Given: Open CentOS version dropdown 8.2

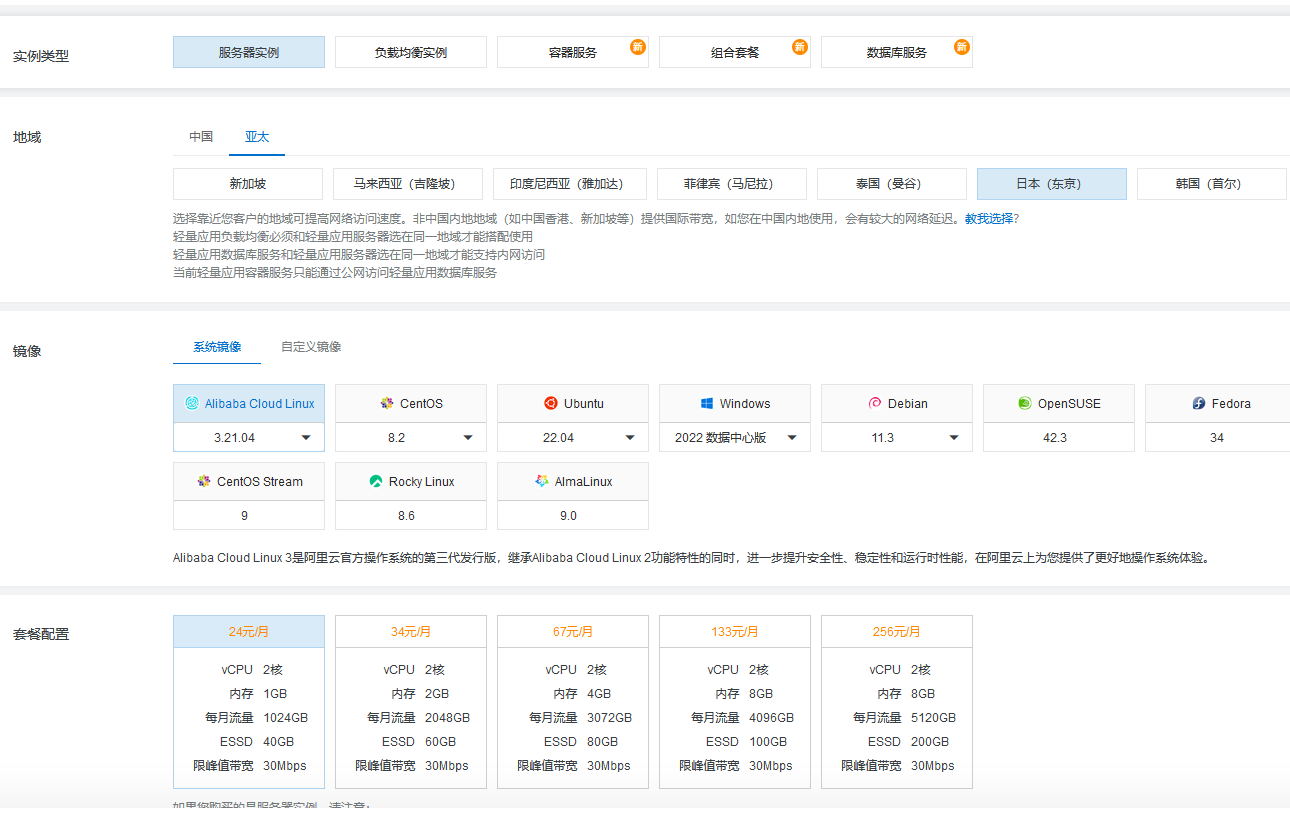Looking at the screenshot, I should point(411,438).
